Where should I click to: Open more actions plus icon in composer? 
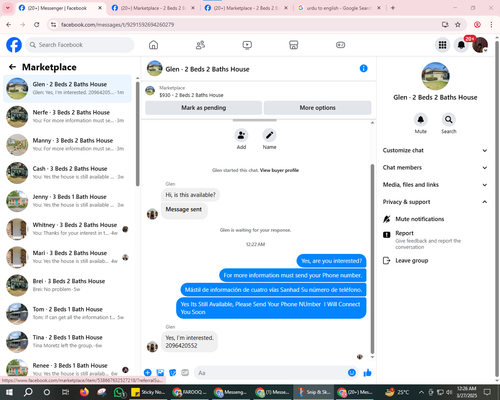pyautogui.click(x=148, y=373)
